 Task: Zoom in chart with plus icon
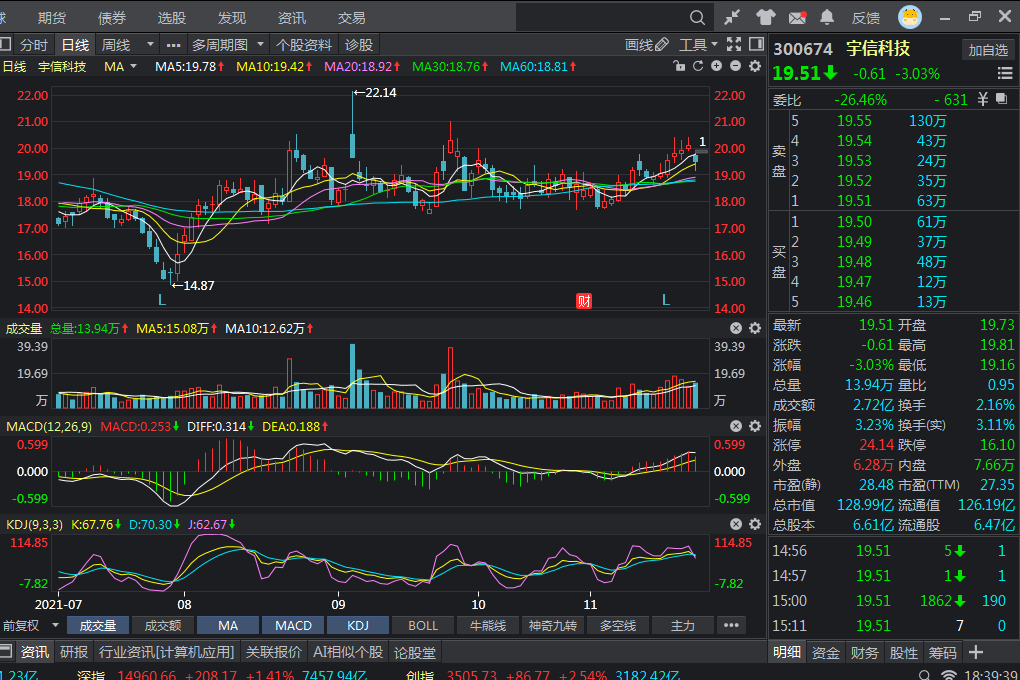pos(716,66)
